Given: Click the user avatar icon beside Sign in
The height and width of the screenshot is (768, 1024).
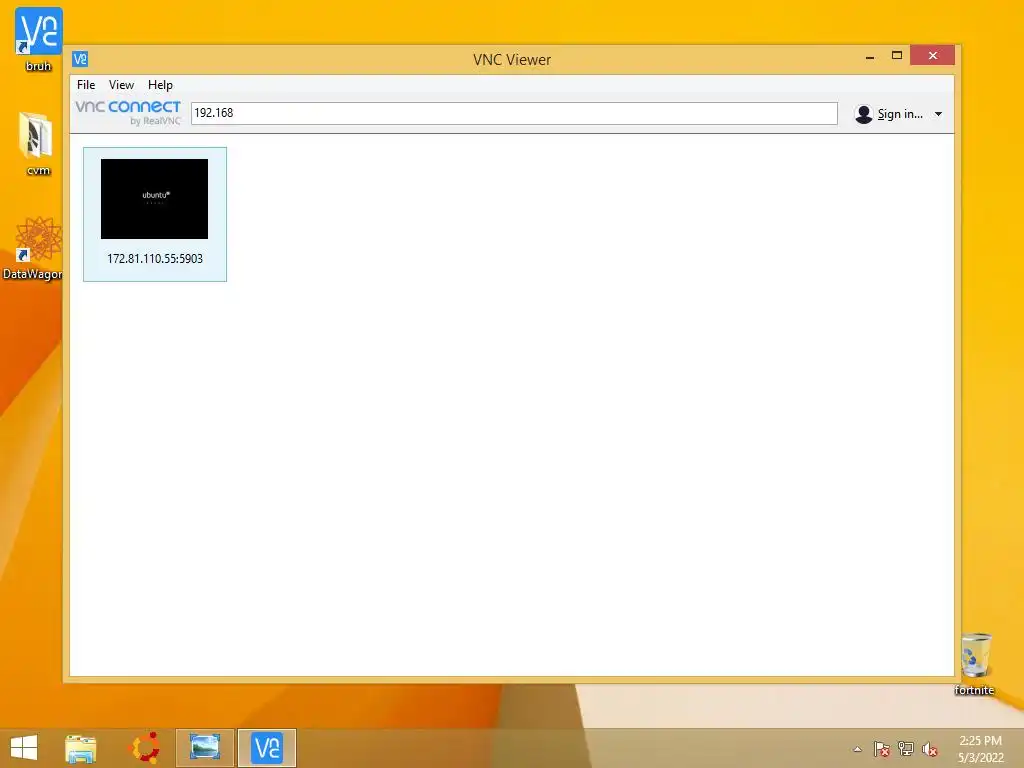Looking at the screenshot, I should [863, 114].
